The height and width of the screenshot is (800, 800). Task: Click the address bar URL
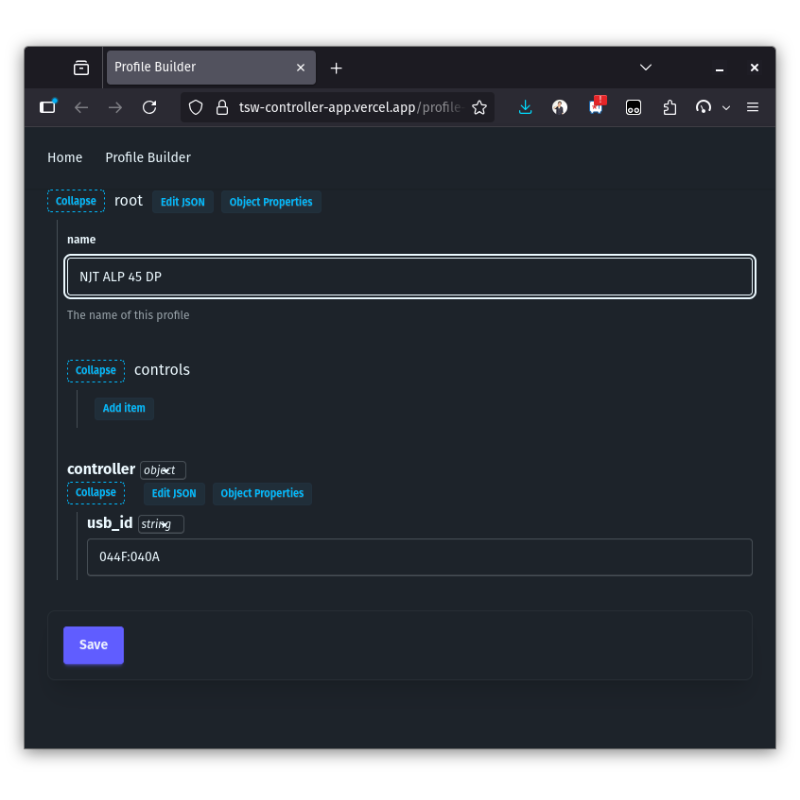(350, 107)
